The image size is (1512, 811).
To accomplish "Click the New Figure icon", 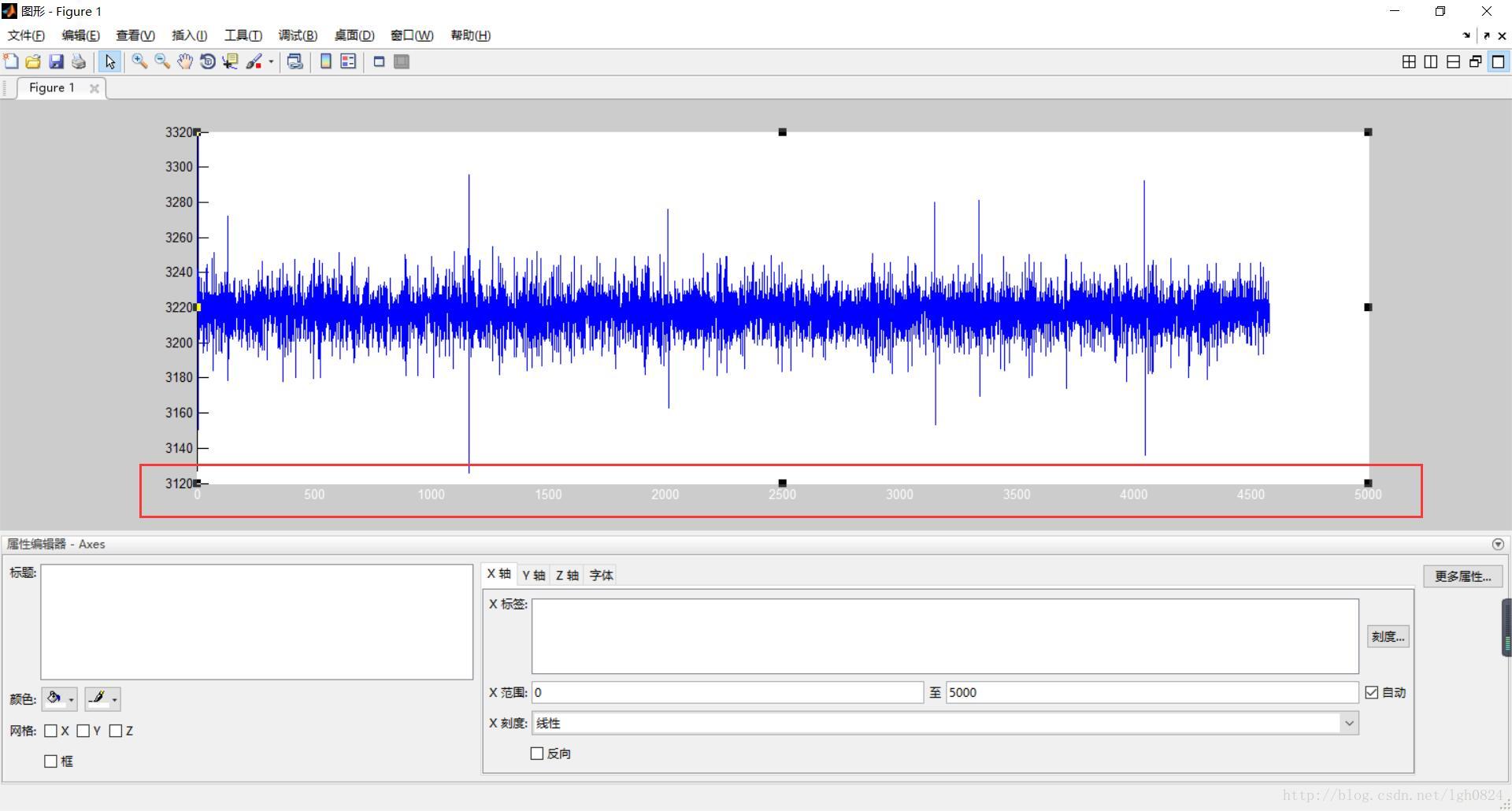I will [11, 61].
